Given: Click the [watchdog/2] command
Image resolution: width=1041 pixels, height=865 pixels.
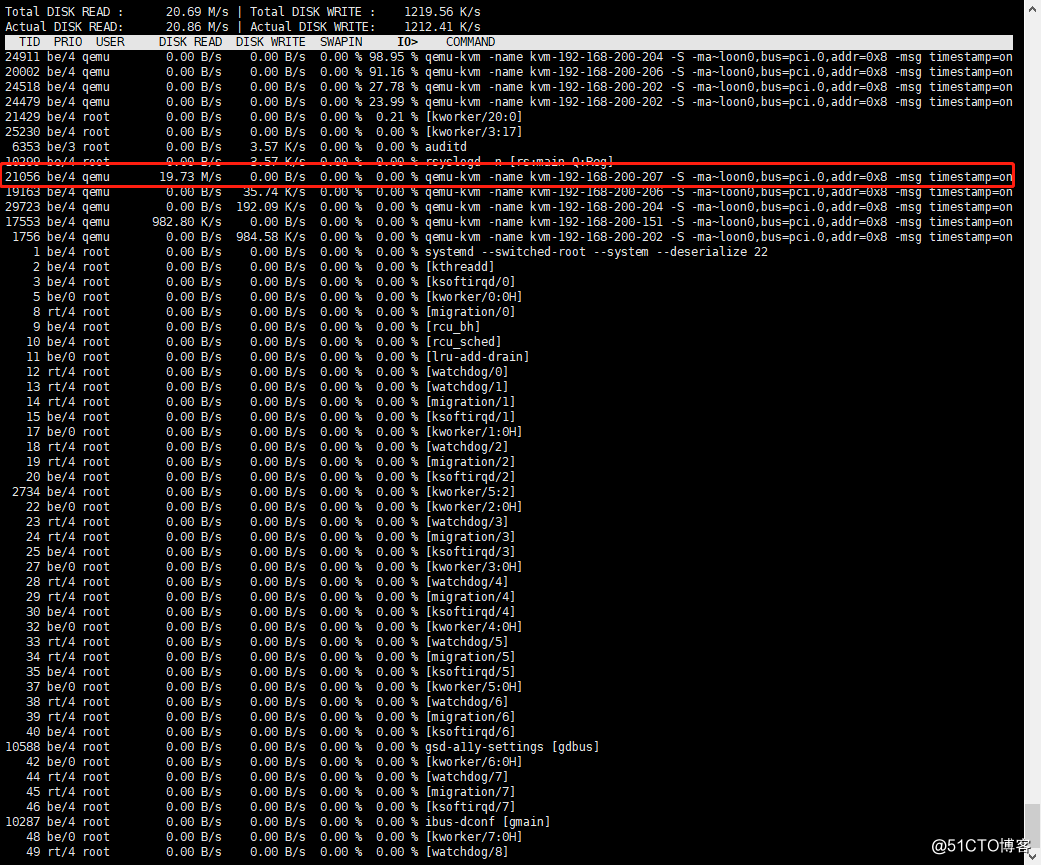Looking at the screenshot, I should click(x=467, y=447).
